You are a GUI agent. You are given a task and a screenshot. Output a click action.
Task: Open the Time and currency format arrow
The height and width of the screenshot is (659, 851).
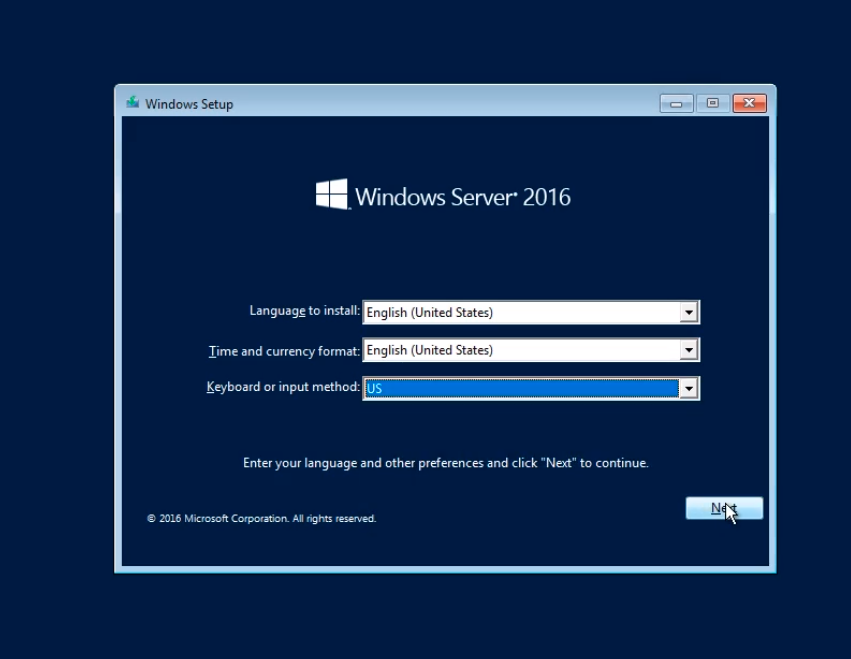[688, 351]
